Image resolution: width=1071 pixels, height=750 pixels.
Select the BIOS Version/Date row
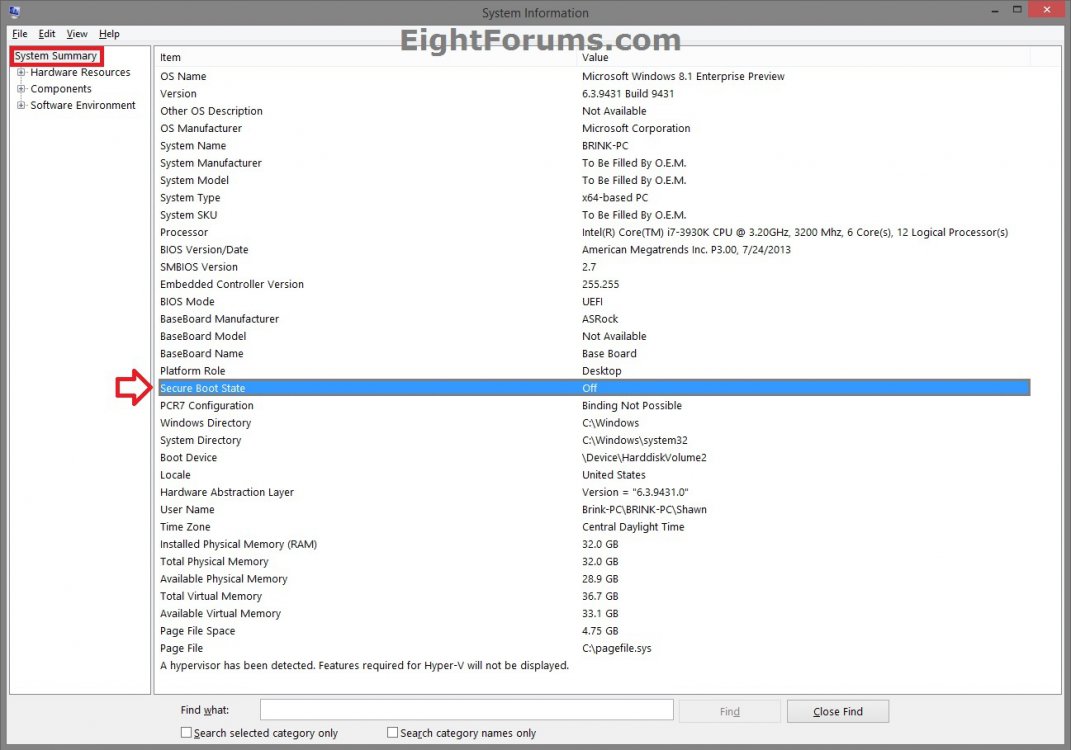point(594,249)
